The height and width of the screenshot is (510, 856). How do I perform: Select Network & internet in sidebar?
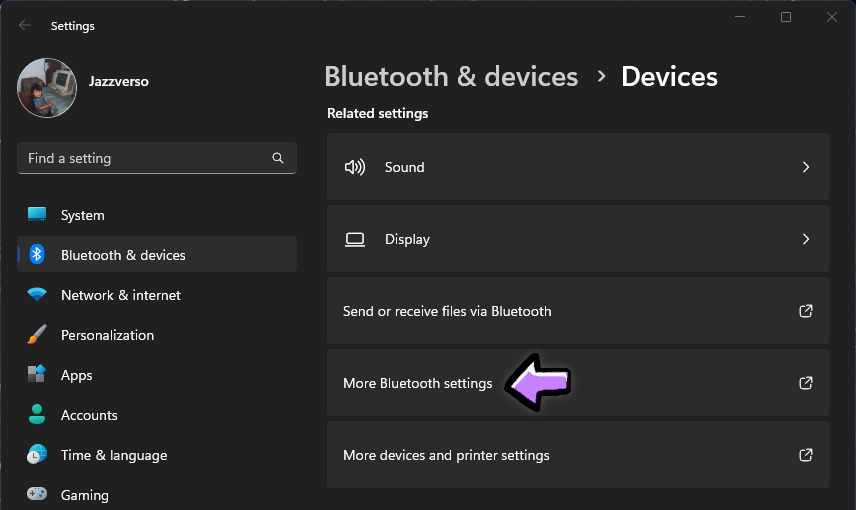(121, 295)
